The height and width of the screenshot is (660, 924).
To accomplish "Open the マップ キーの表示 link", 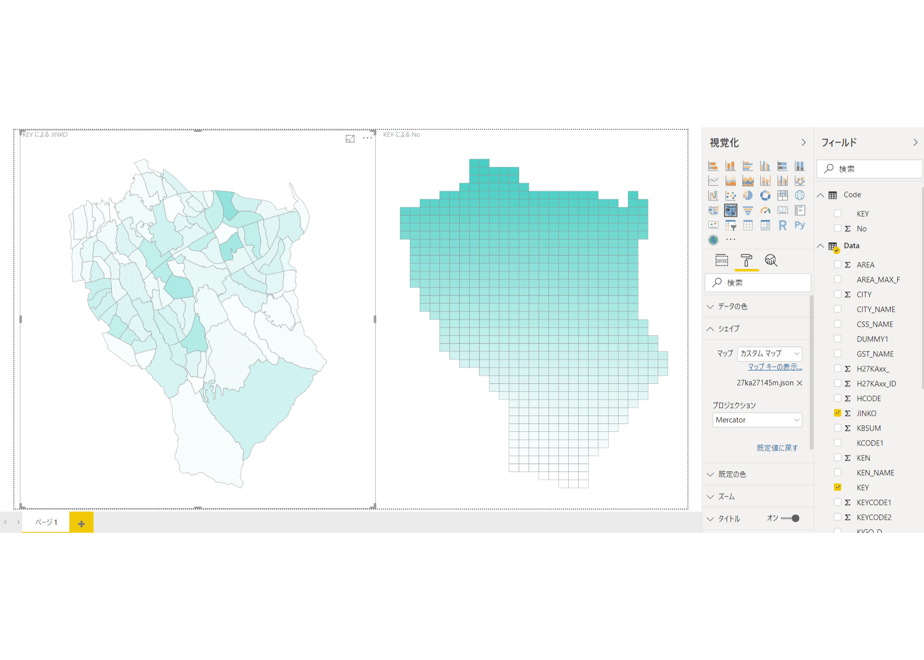I will pyautogui.click(x=775, y=367).
